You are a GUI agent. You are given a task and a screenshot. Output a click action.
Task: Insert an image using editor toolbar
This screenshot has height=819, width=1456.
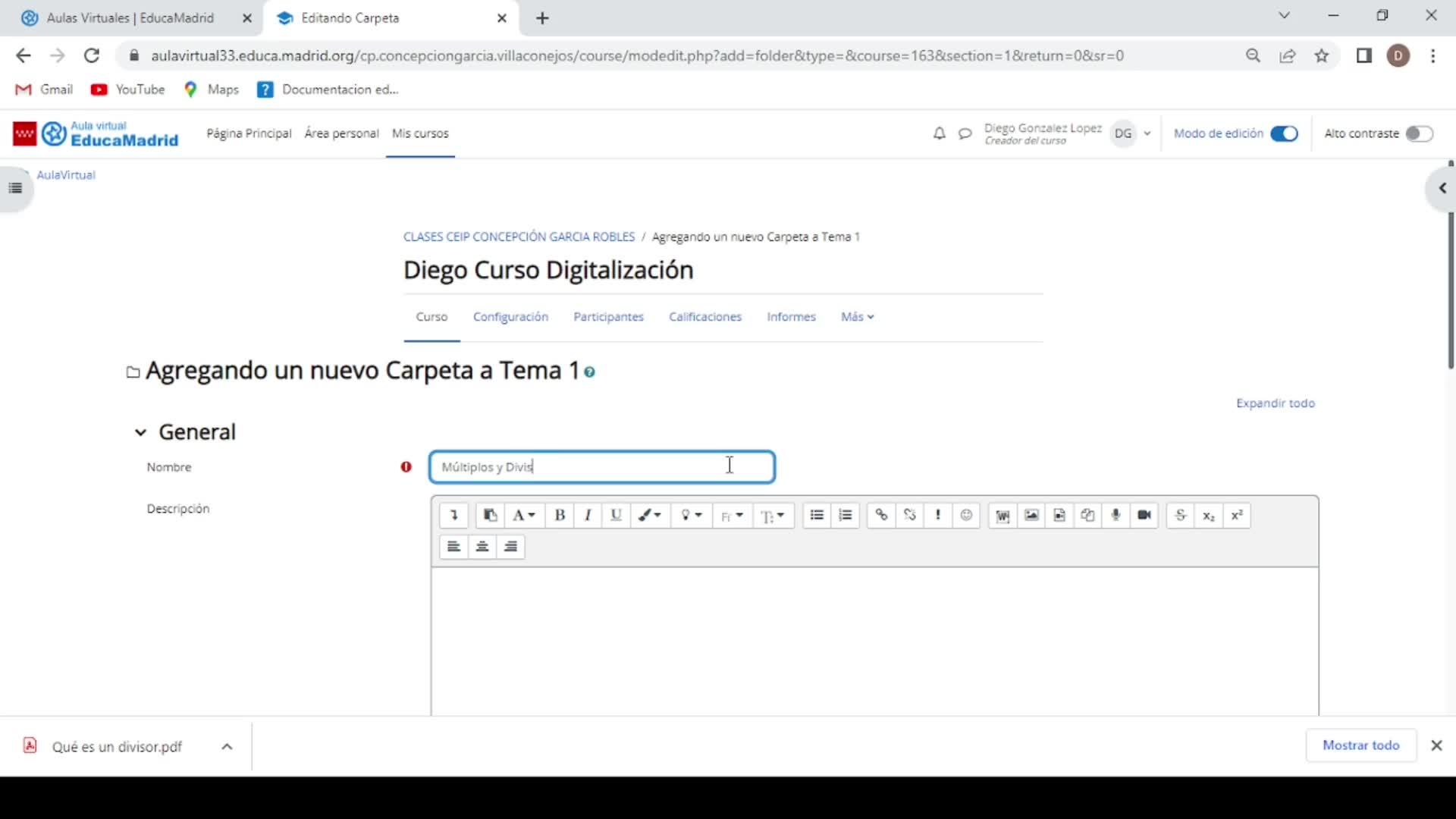pos(1031,516)
